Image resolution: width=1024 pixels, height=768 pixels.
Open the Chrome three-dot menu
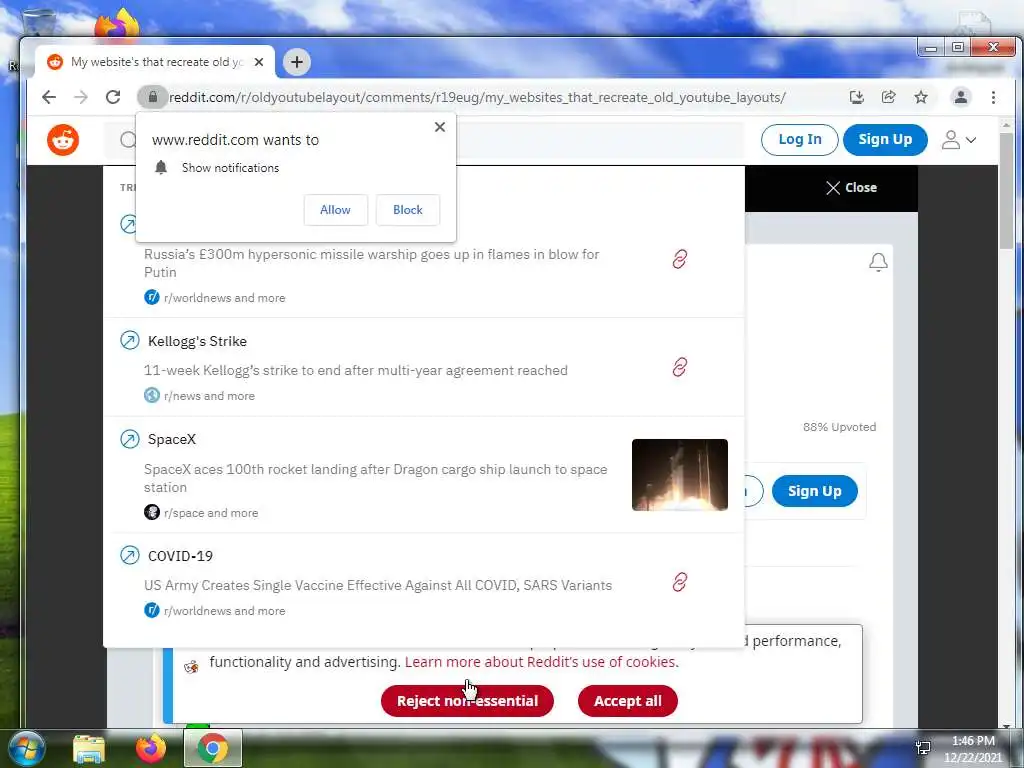pyautogui.click(x=993, y=97)
